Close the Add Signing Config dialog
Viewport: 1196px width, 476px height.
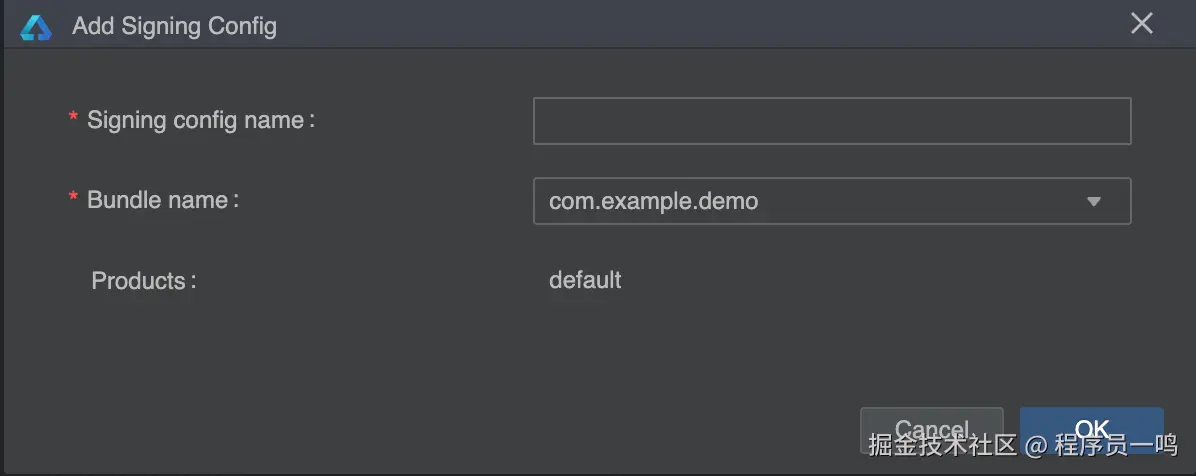[1142, 24]
